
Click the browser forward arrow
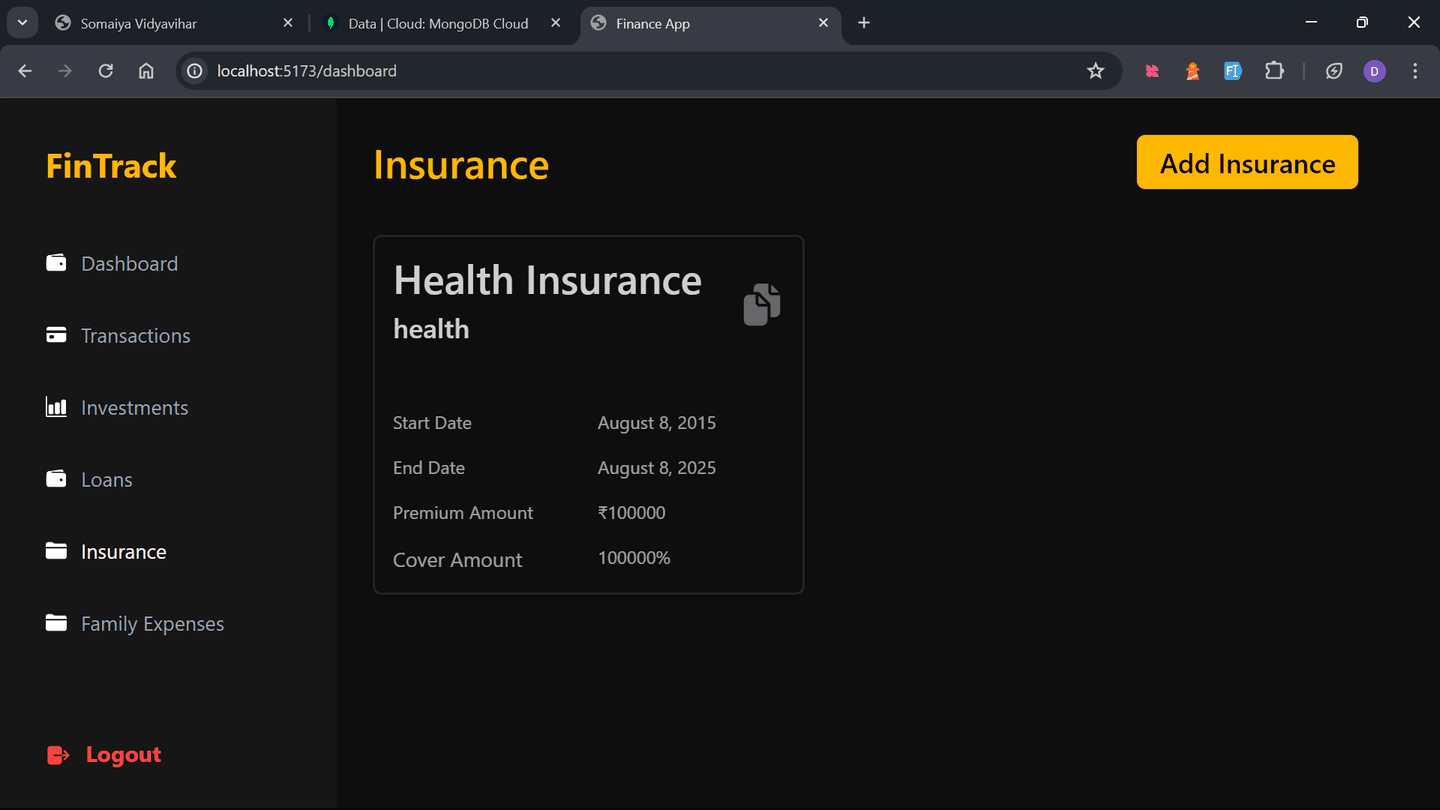(x=65, y=71)
